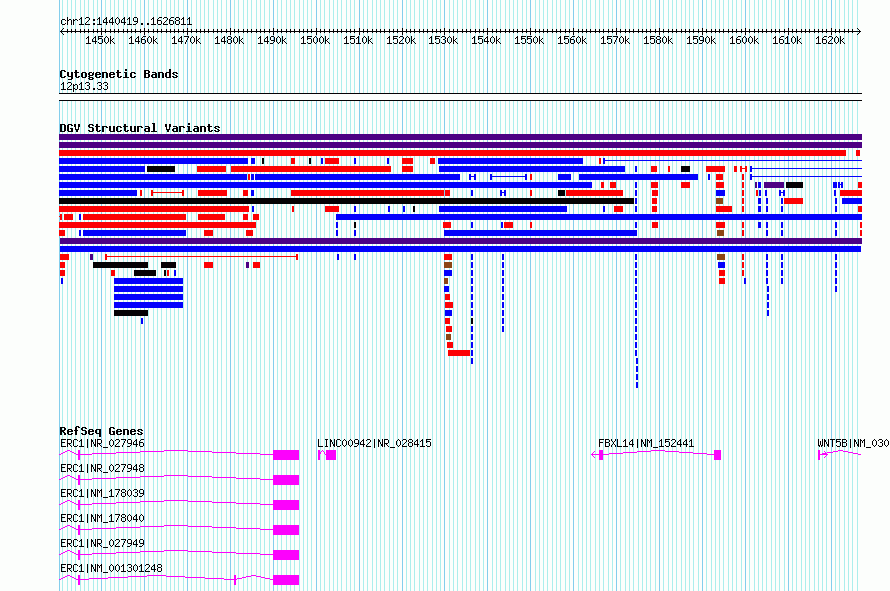The height and width of the screenshot is (591, 890).
Task: Open the ERC1|NR_027946 transcript label
Action: pos(102,443)
